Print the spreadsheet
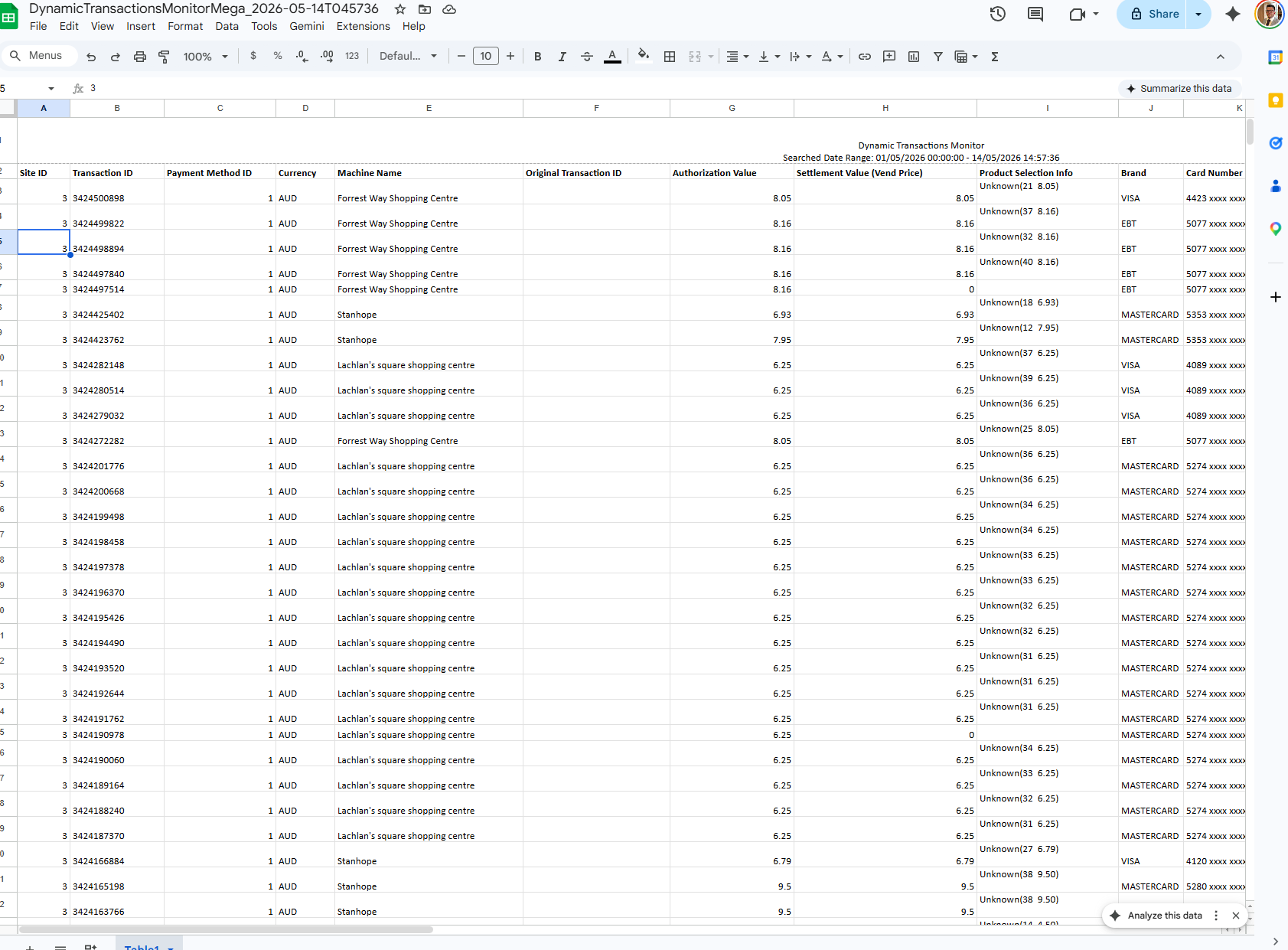This screenshot has width=1288, height=950. pos(140,57)
